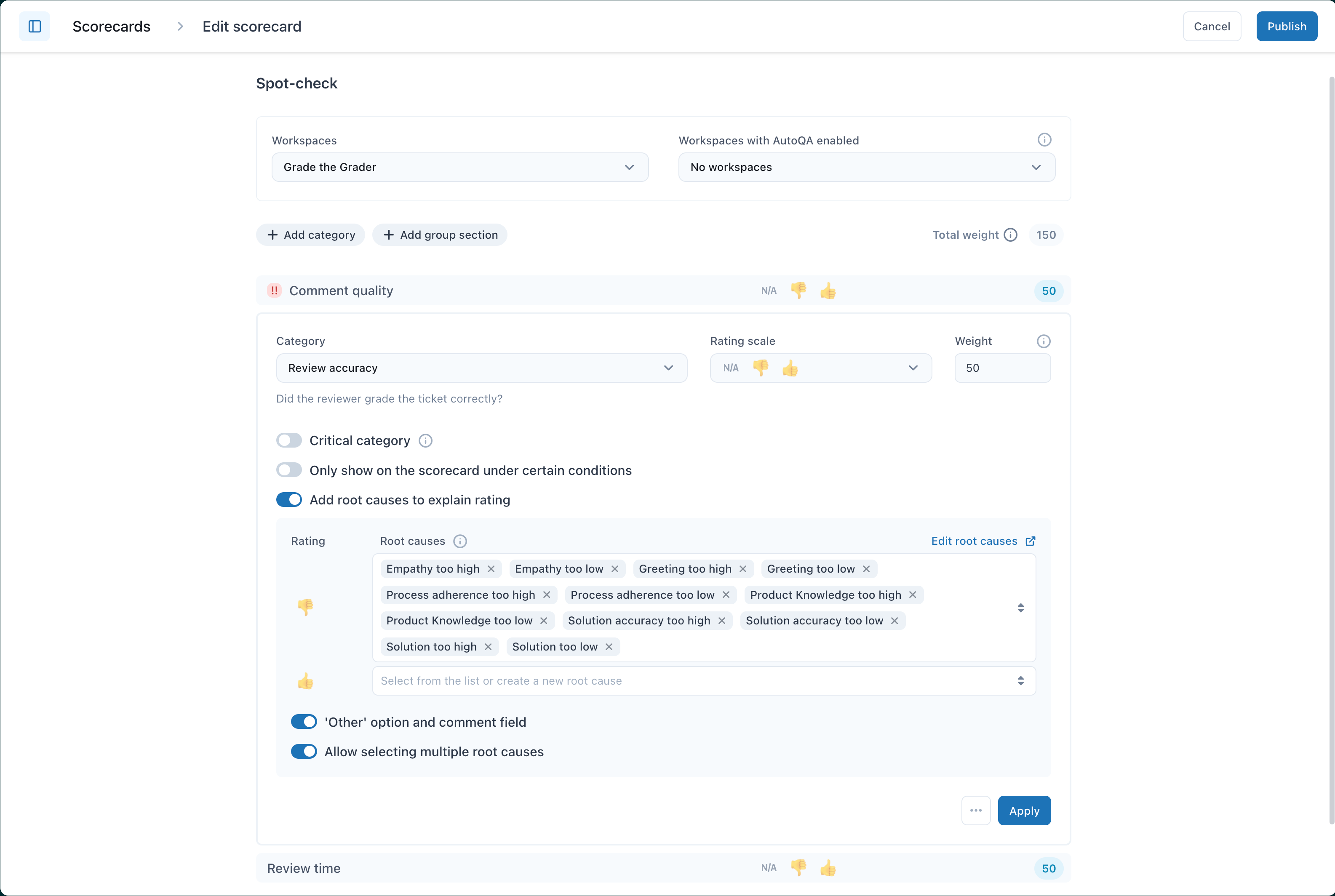This screenshot has height=896, width=1335.
Task: Go to Scorecards breadcrumb
Action: pos(112,26)
